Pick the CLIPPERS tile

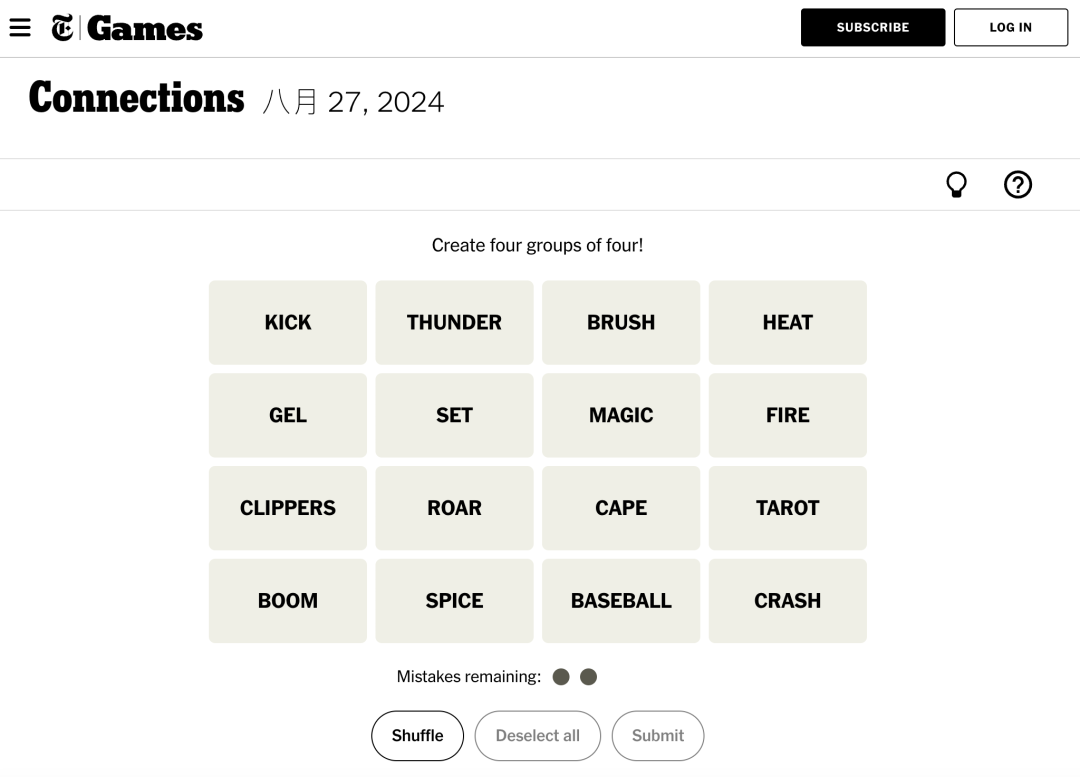(x=288, y=508)
